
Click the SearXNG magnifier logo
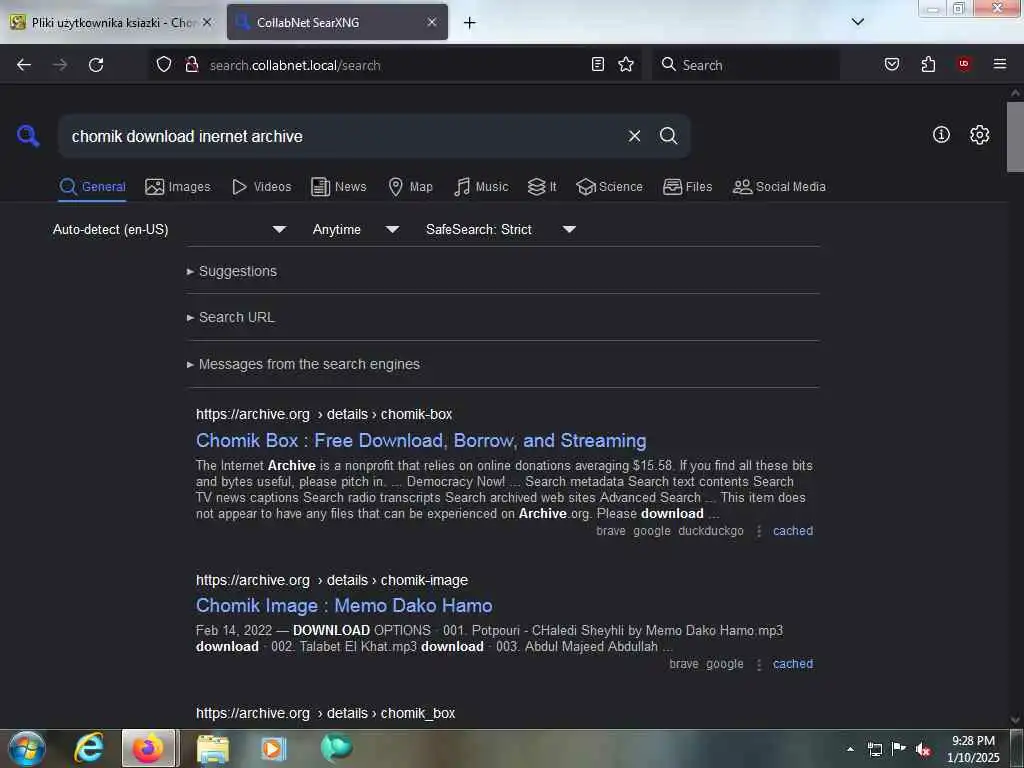click(28, 136)
